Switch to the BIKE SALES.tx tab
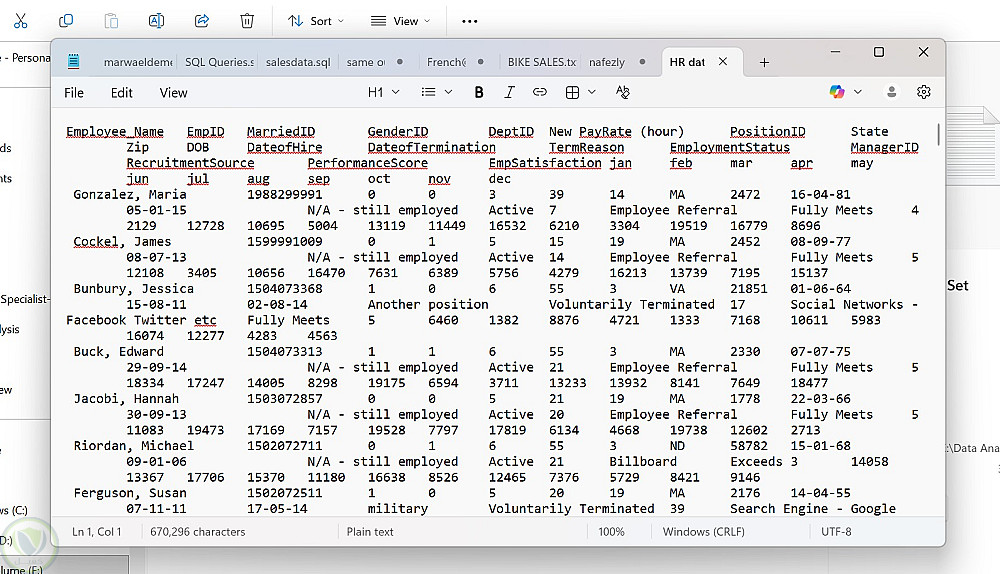The image size is (1000, 574). 541,62
